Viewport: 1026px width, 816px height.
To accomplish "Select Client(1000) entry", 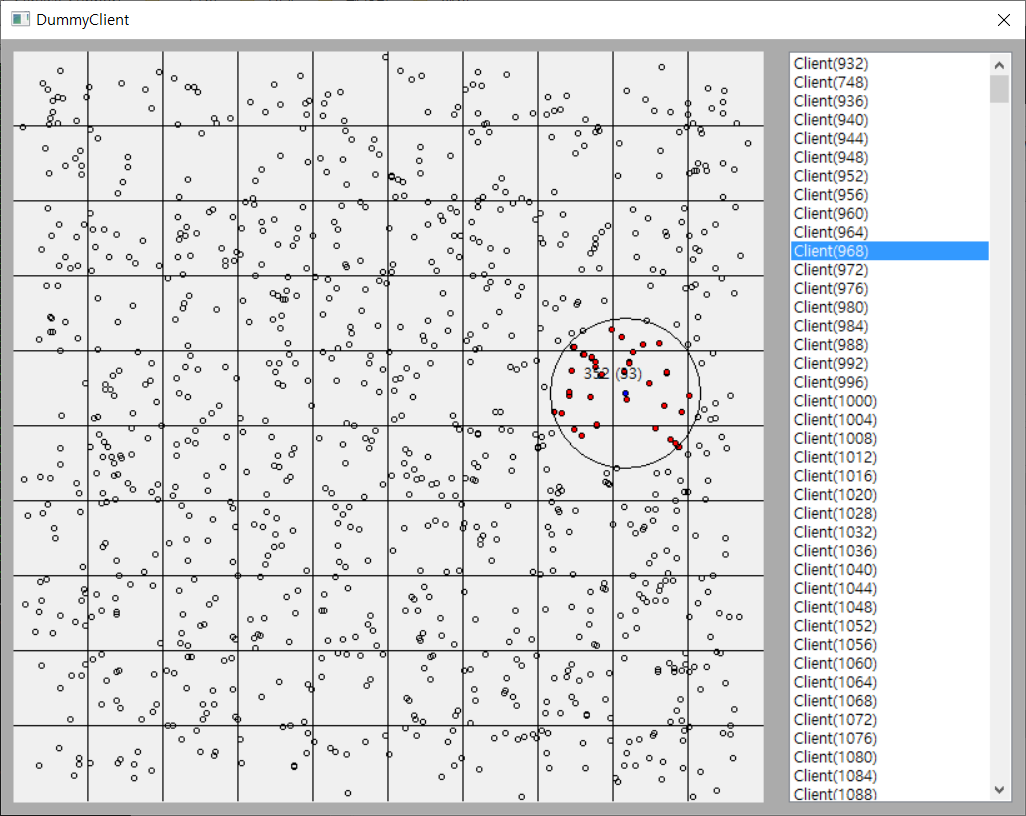I will point(889,401).
